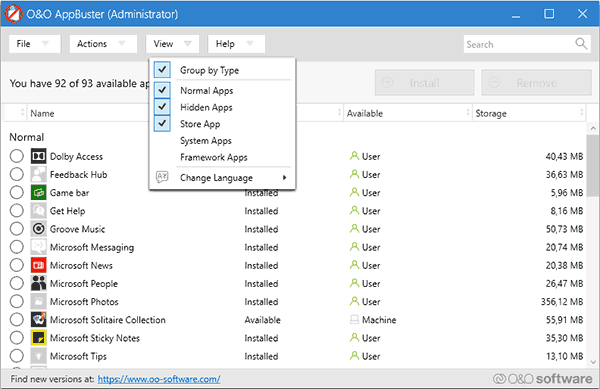Click Available status for Solitaire Collection

point(262,320)
